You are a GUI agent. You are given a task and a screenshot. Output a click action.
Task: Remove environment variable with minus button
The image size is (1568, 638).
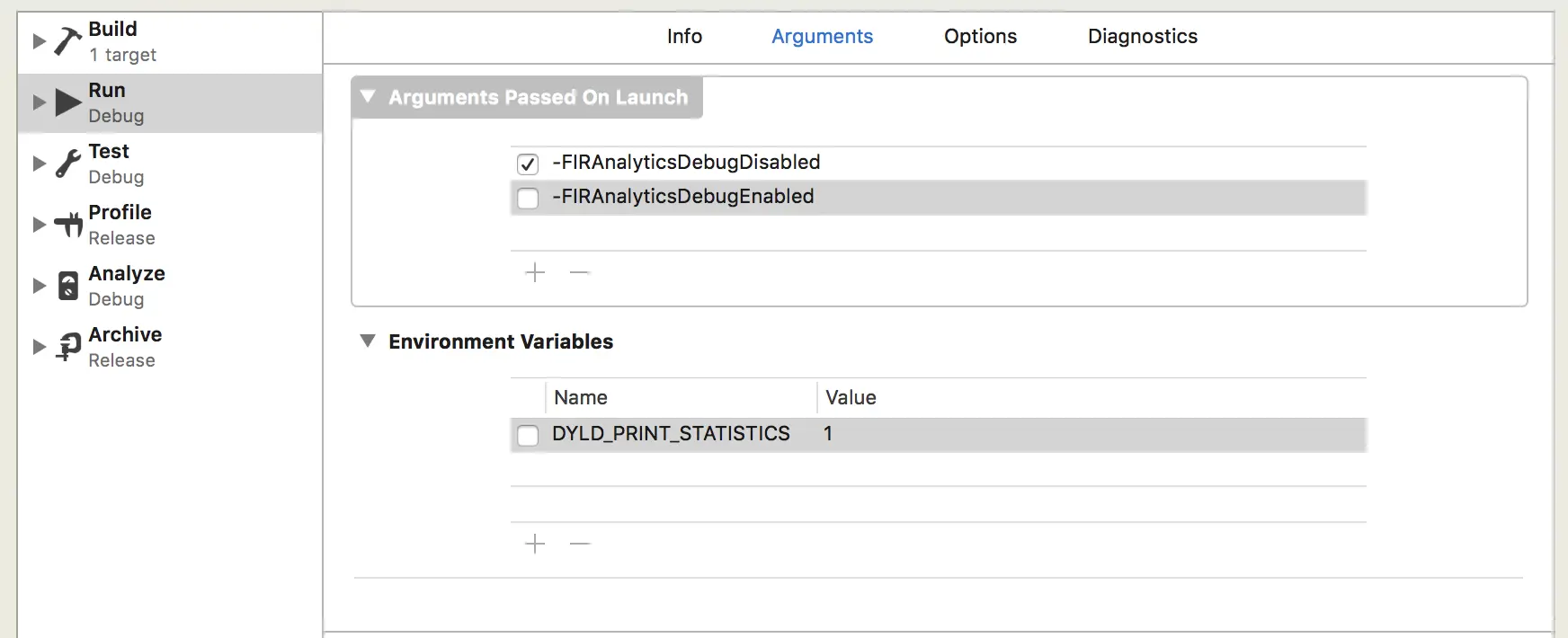tap(580, 544)
